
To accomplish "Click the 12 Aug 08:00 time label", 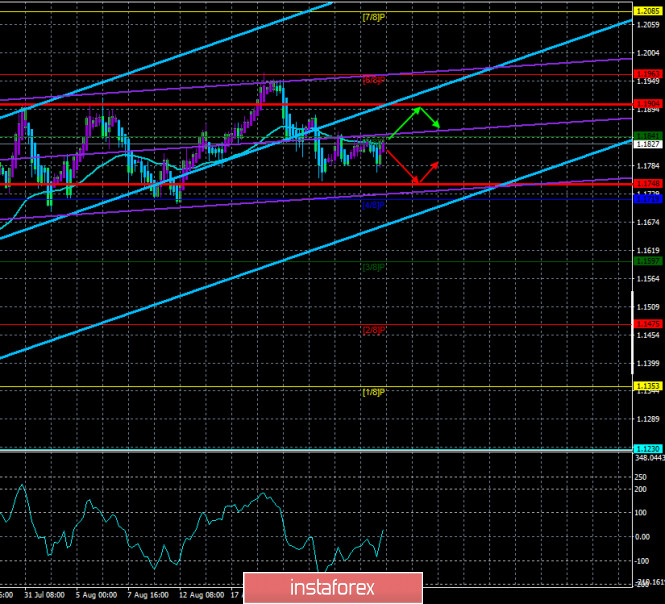I will click(x=201, y=595).
